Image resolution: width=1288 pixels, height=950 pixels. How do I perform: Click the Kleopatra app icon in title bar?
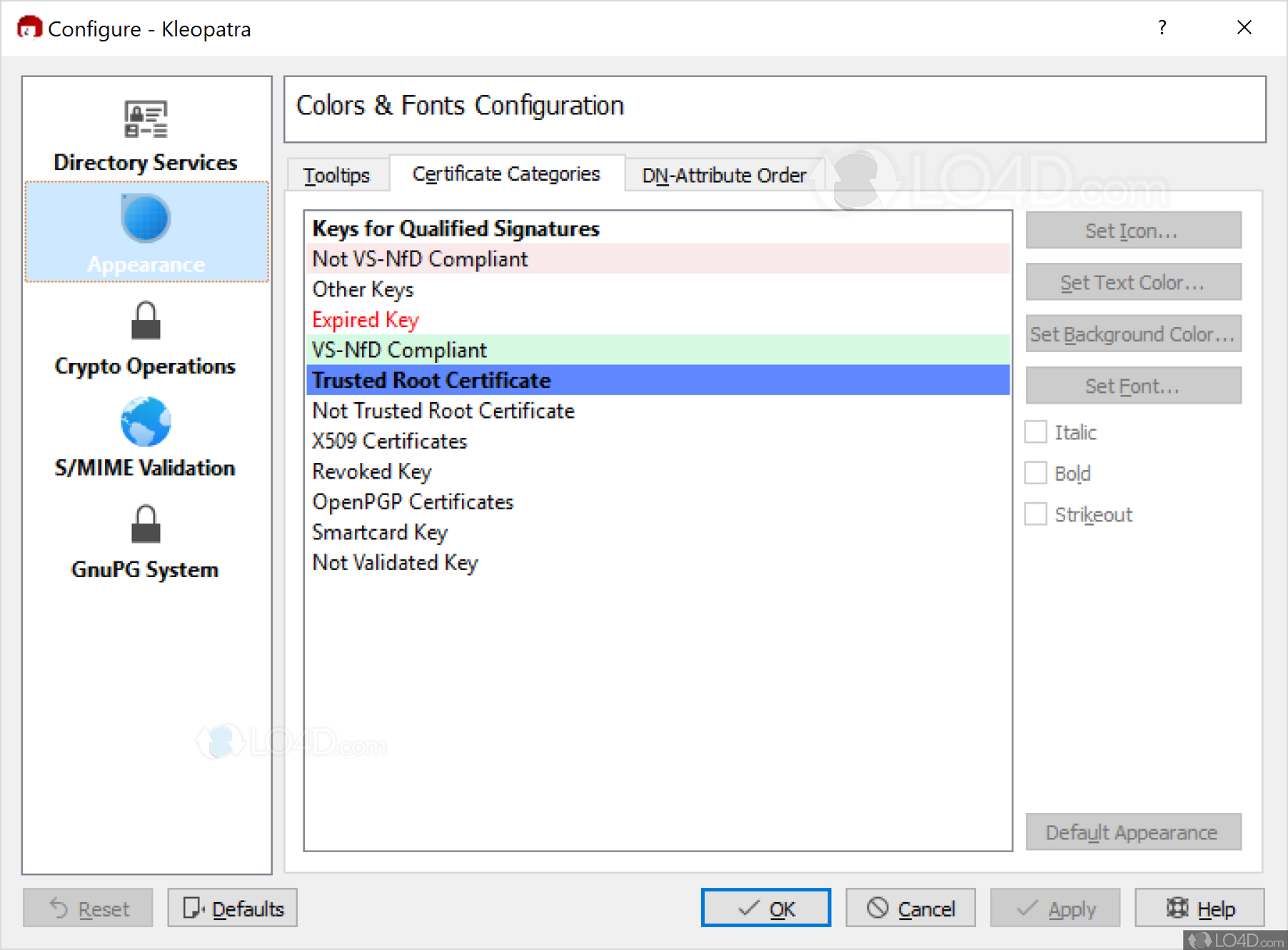point(29,29)
